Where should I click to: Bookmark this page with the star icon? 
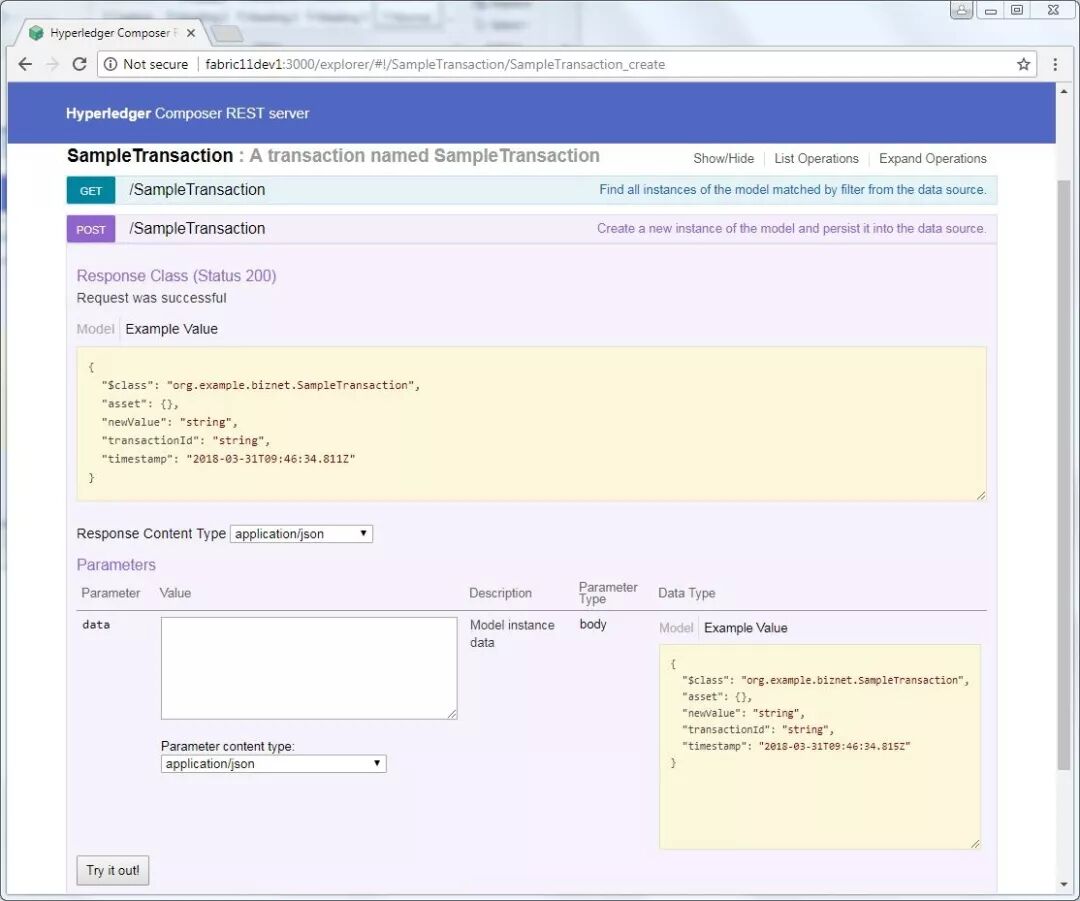click(x=1024, y=64)
